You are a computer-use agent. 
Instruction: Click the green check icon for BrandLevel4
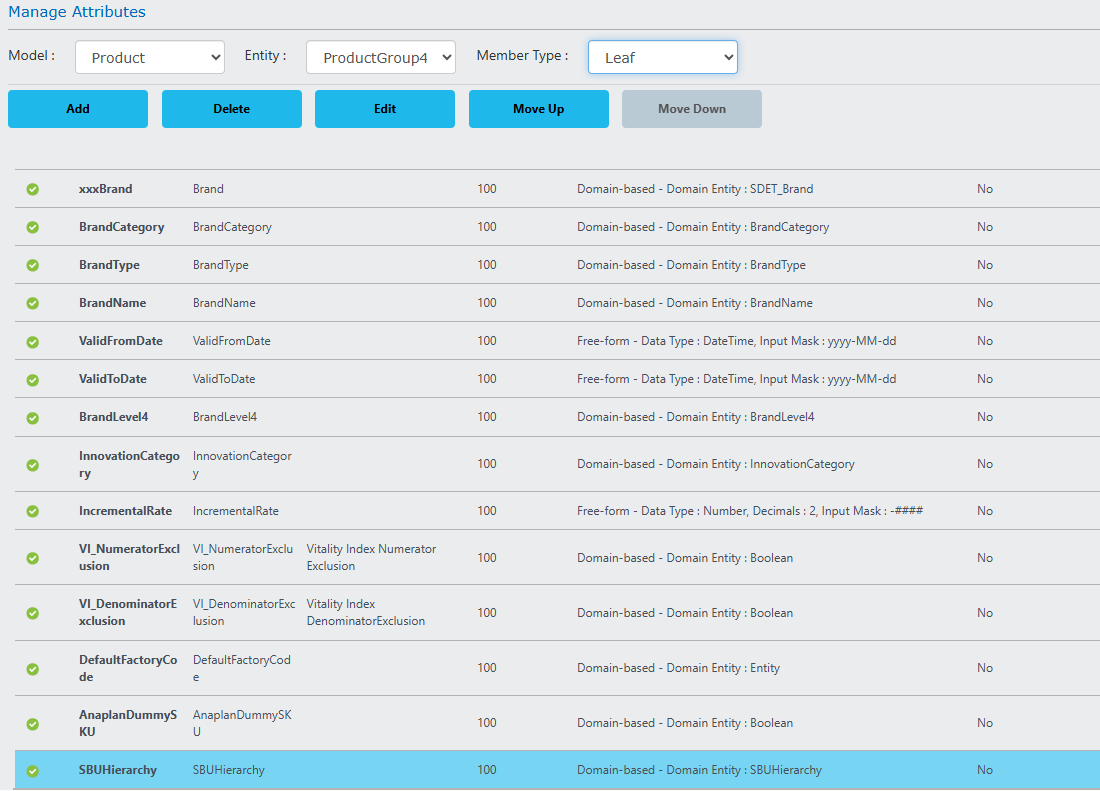coord(32,417)
